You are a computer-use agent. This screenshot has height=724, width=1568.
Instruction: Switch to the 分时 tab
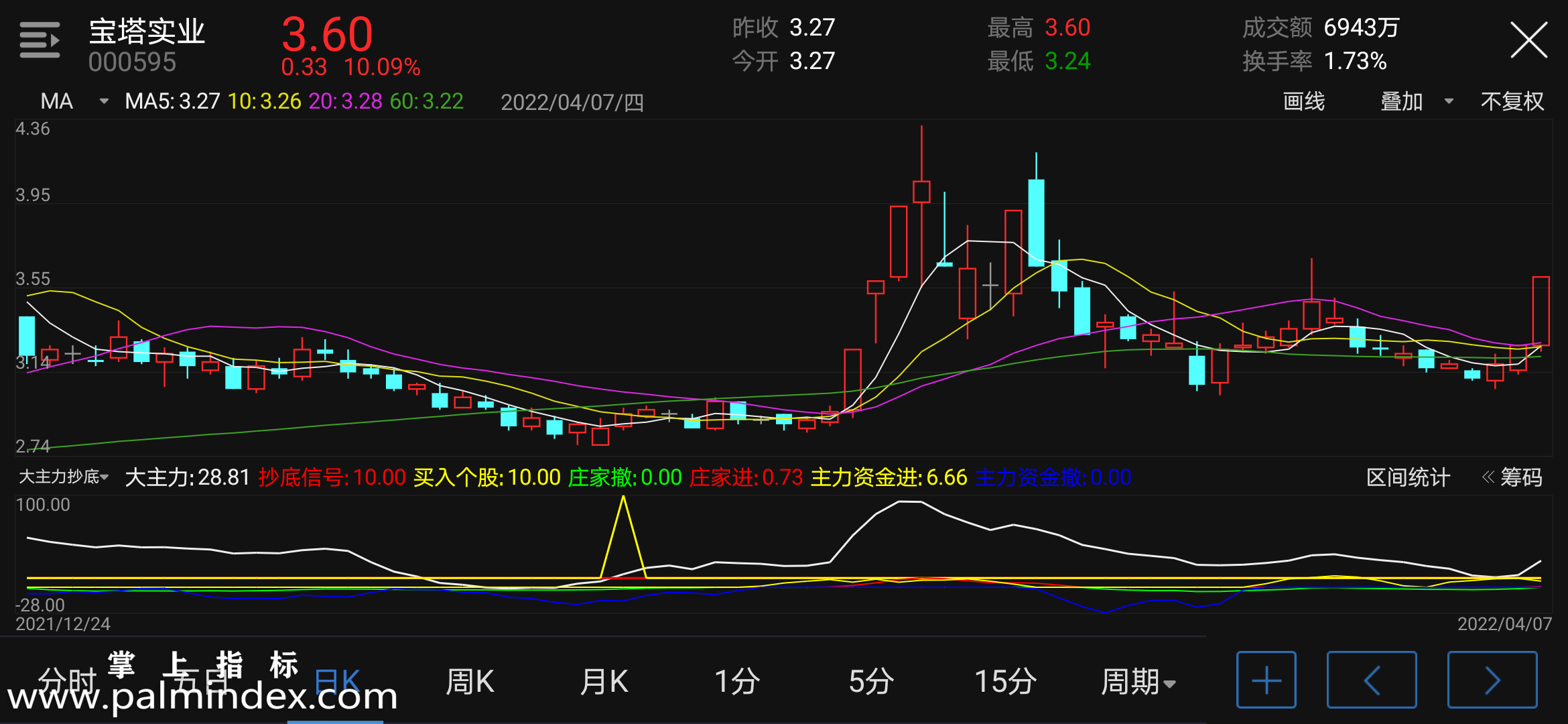click(x=67, y=682)
